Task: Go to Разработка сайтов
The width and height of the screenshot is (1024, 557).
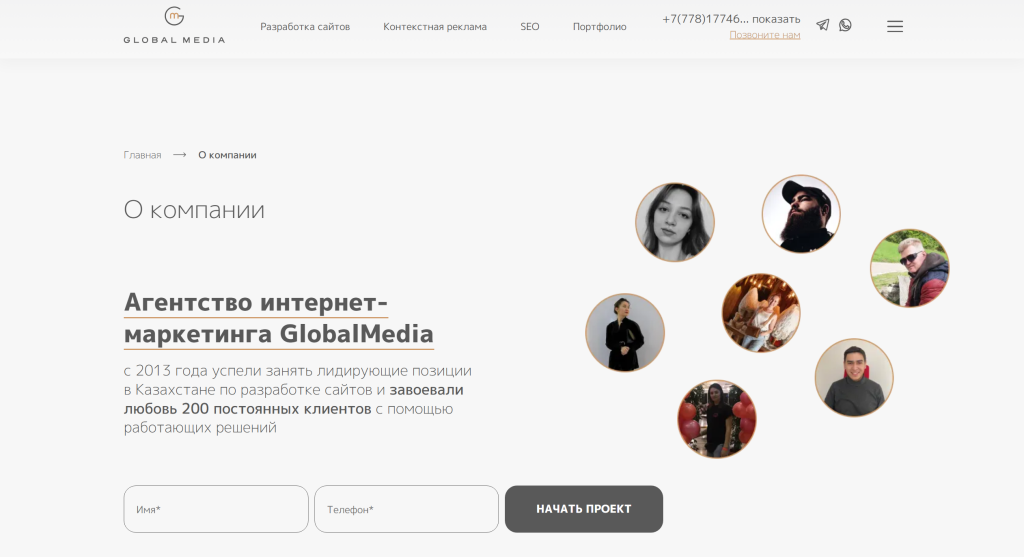Action: coord(305,27)
